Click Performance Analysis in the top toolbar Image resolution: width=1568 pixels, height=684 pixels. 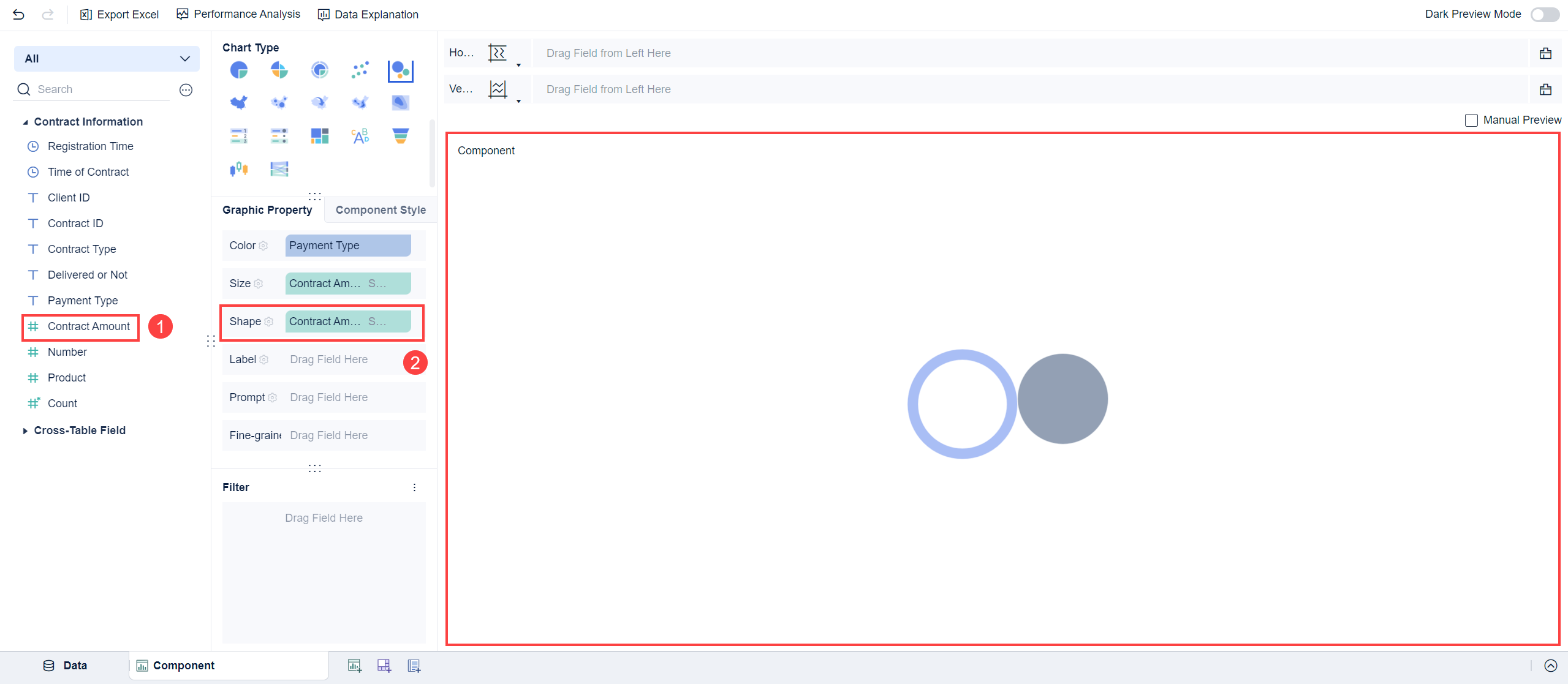click(x=238, y=14)
